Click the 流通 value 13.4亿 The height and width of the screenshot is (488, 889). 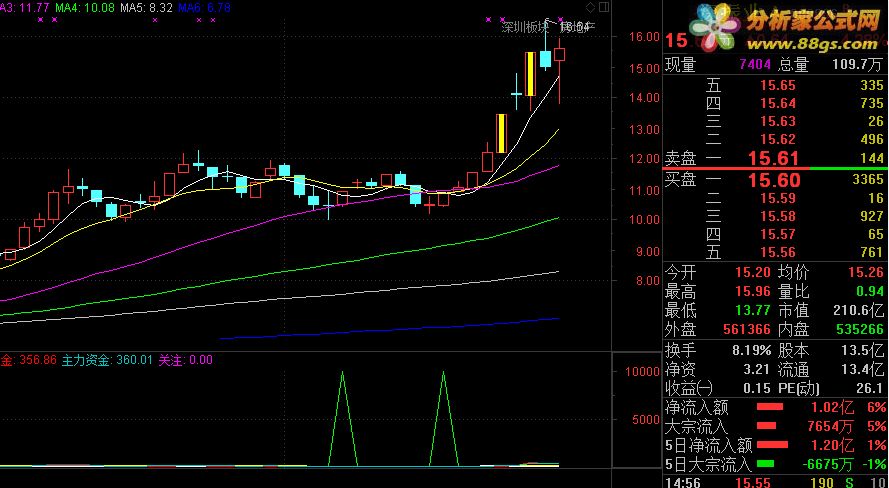(x=862, y=370)
